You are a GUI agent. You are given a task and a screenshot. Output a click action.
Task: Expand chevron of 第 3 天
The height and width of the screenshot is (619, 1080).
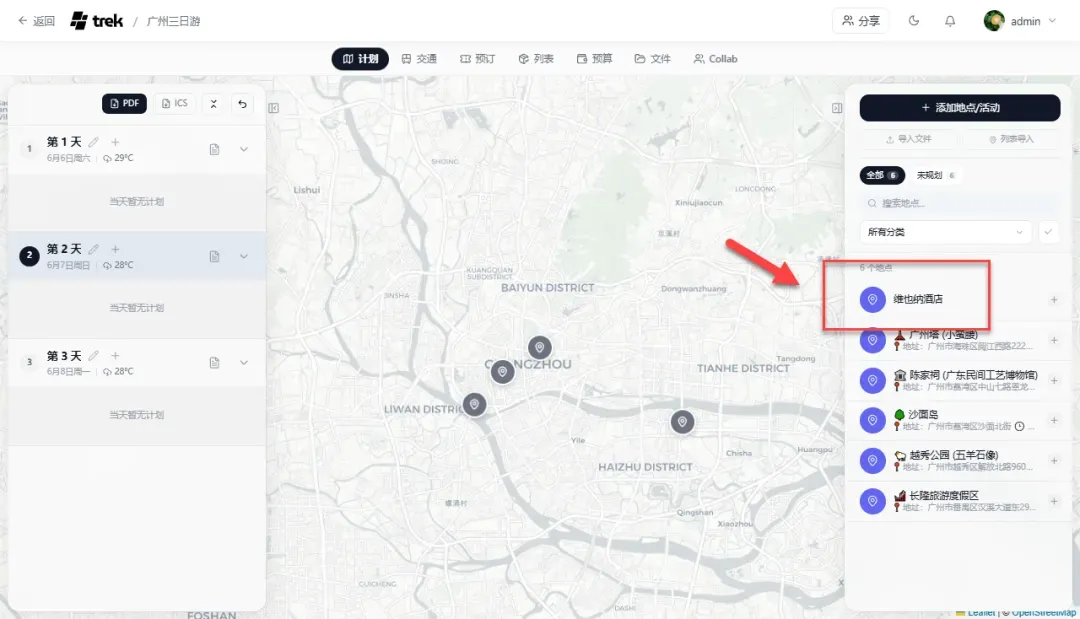pyautogui.click(x=244, y=363)
